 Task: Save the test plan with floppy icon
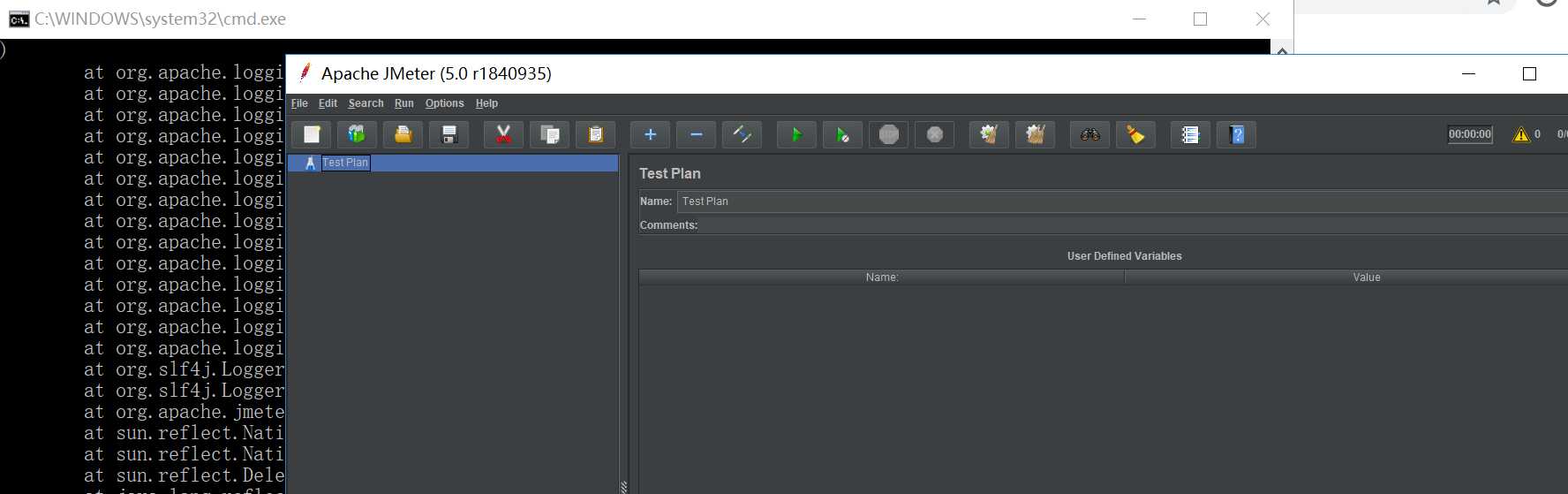(x=449, y=134)
